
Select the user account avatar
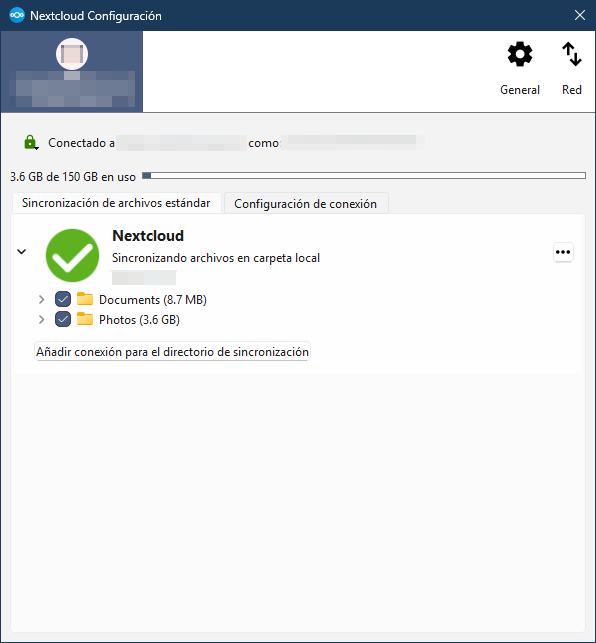[x=72, y=54]
